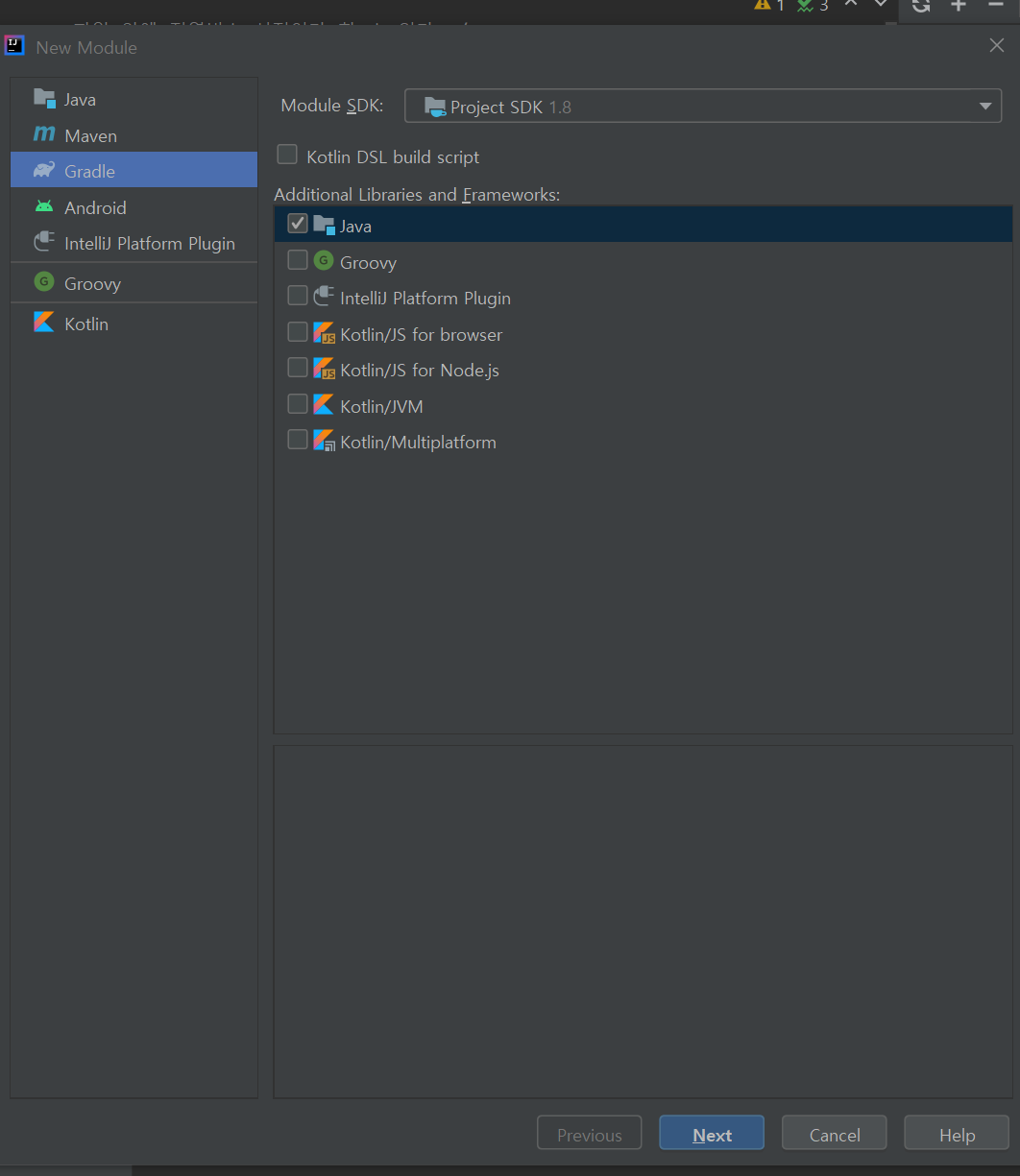Click the Kotlin/Multiplatform icon

coord(324,441)
